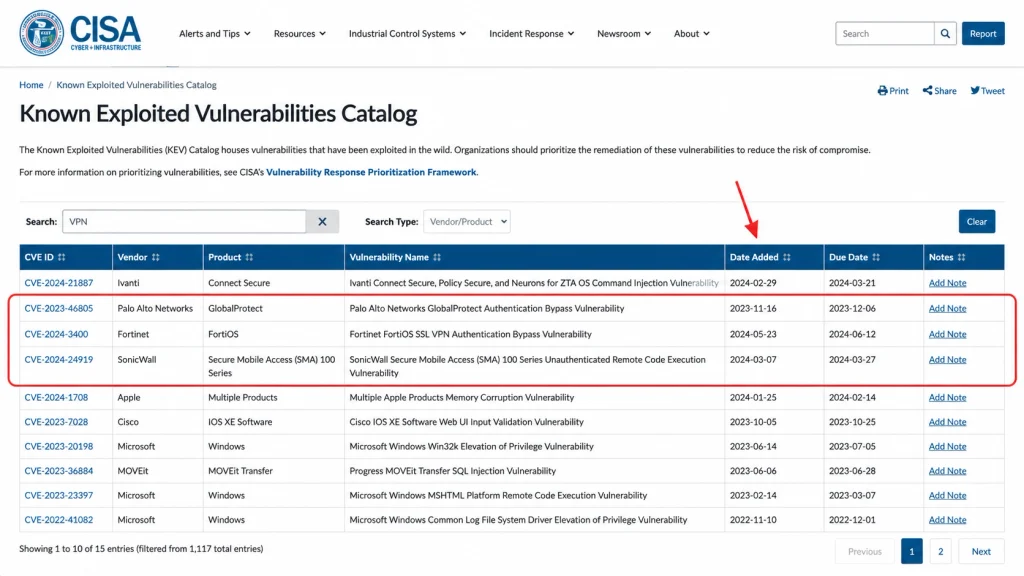Viewport: 1024px width, 576px height.
Task: Add Note for Apple Multiple Products row
Action: pos(947,397)
